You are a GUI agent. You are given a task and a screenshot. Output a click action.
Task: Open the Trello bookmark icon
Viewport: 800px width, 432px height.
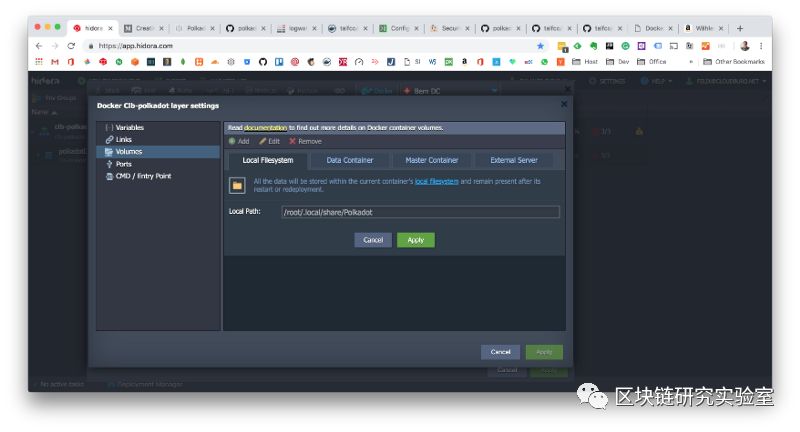tap(279, 62)
